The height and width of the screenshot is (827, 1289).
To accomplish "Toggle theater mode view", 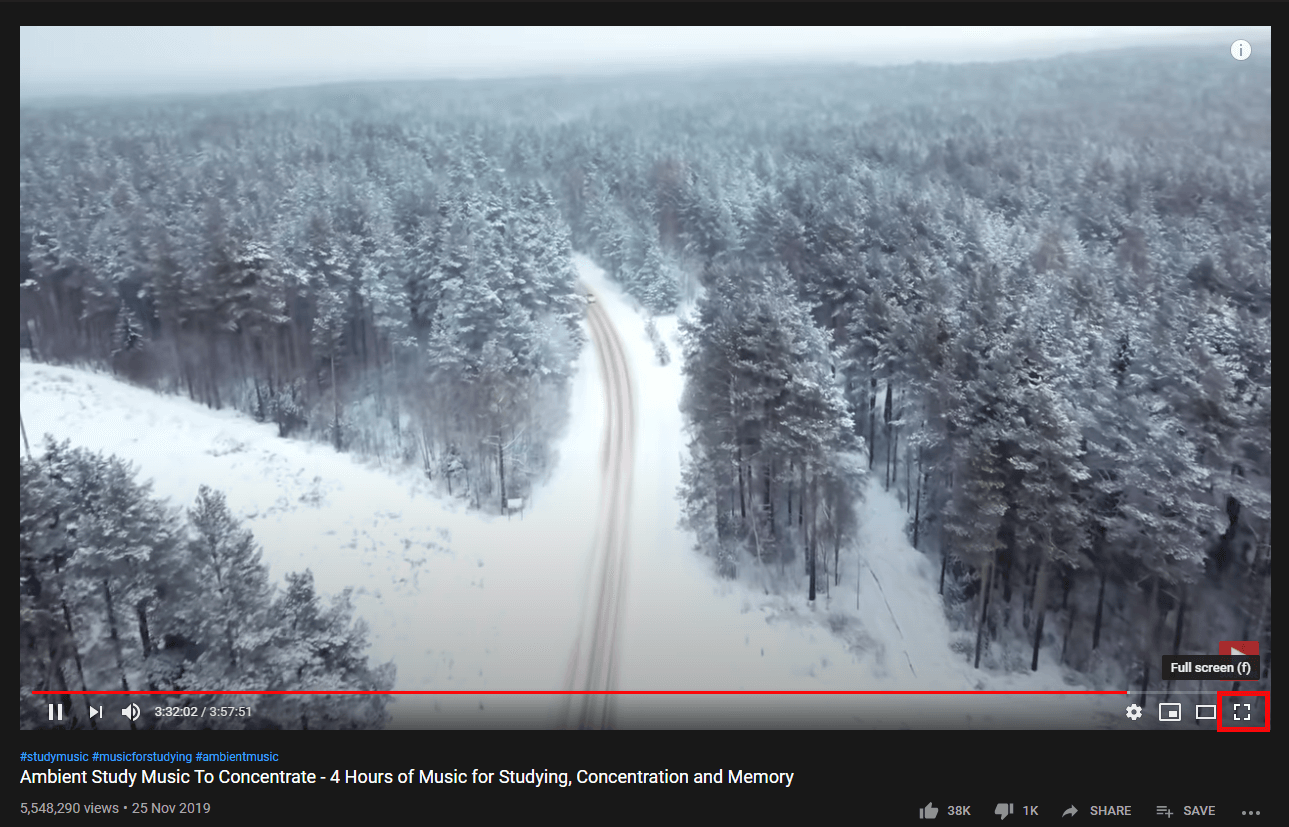I will pyautogui.click(x=1206, y=712).
